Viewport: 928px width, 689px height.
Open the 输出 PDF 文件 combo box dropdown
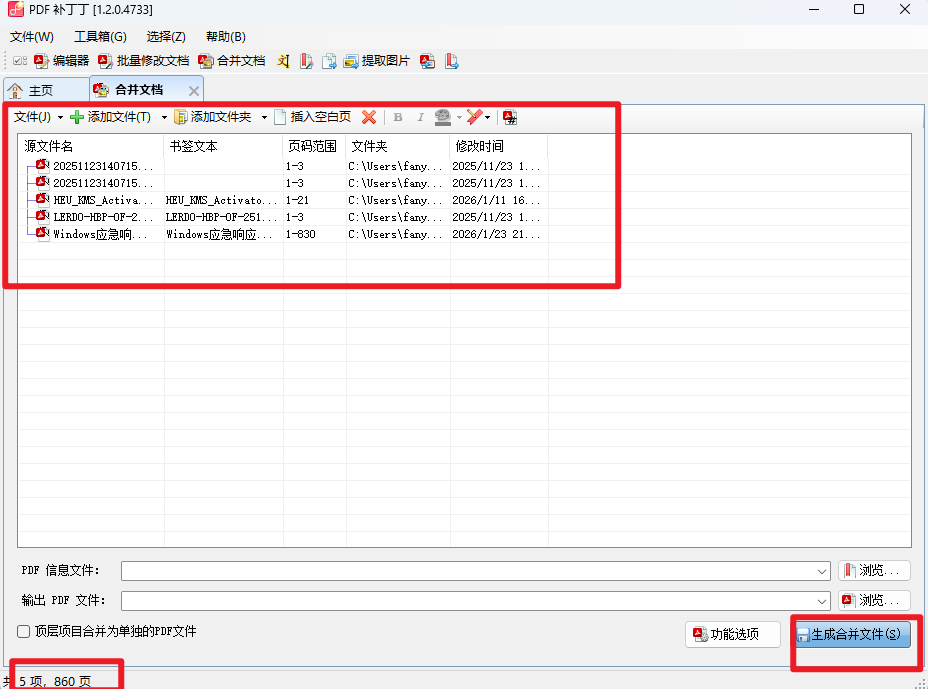coord(821,601)
